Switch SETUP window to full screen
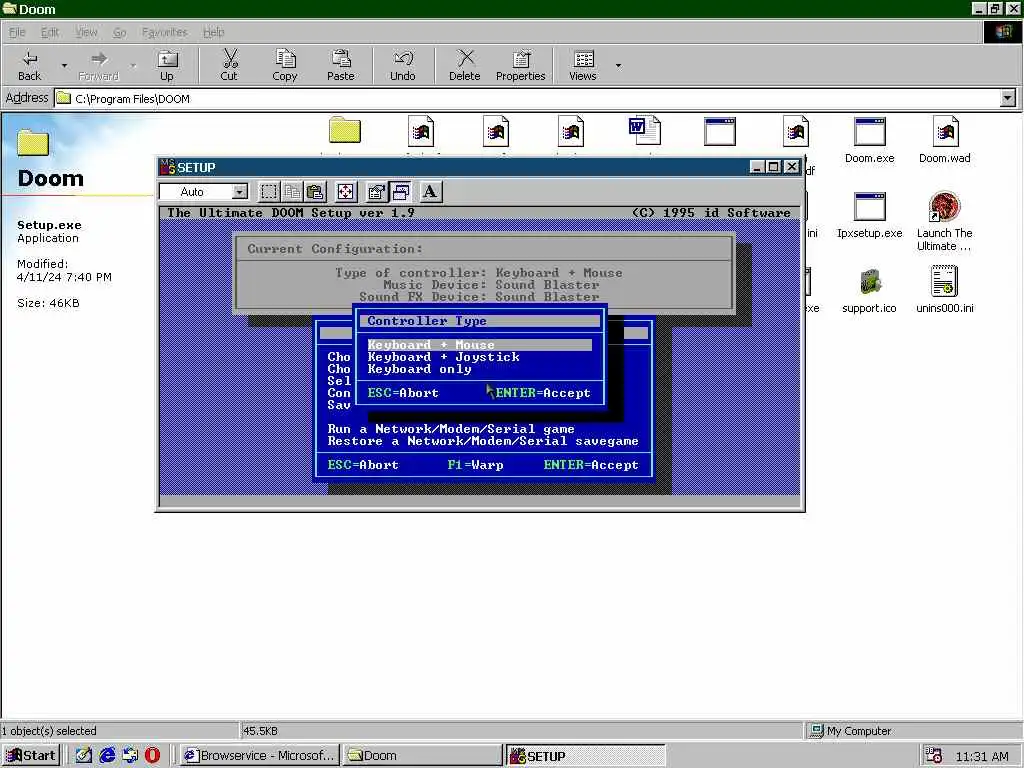The width and height of the screenshot is (1024, 768). coord(345,192)
